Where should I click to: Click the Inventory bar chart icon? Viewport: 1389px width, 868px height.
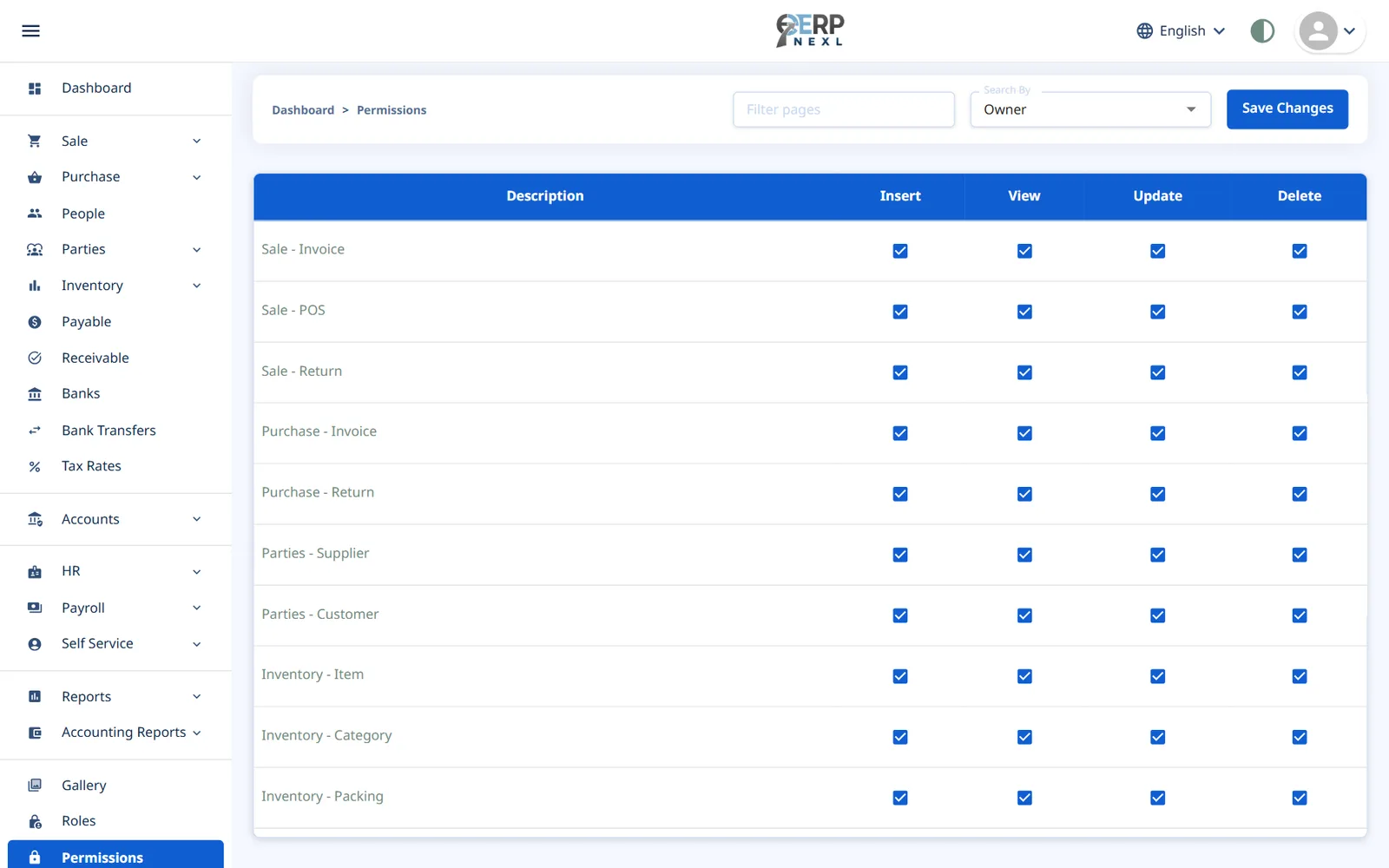(x=35, y=286)
